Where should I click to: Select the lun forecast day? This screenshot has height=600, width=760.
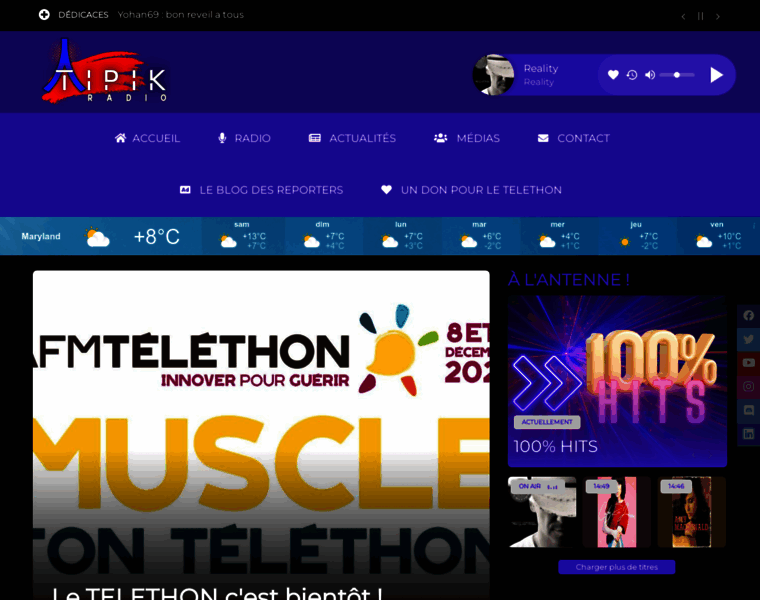[x=402, y=236]
